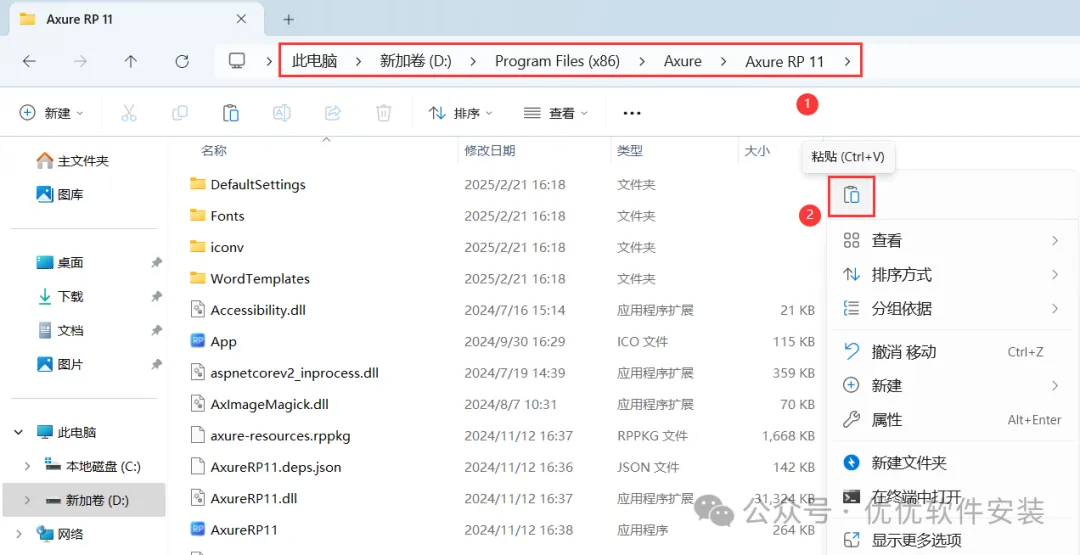This screenshot has height=555, width=1080.
Task: Click the Cut scissors icon in toolbar
Action: [129, 113]
